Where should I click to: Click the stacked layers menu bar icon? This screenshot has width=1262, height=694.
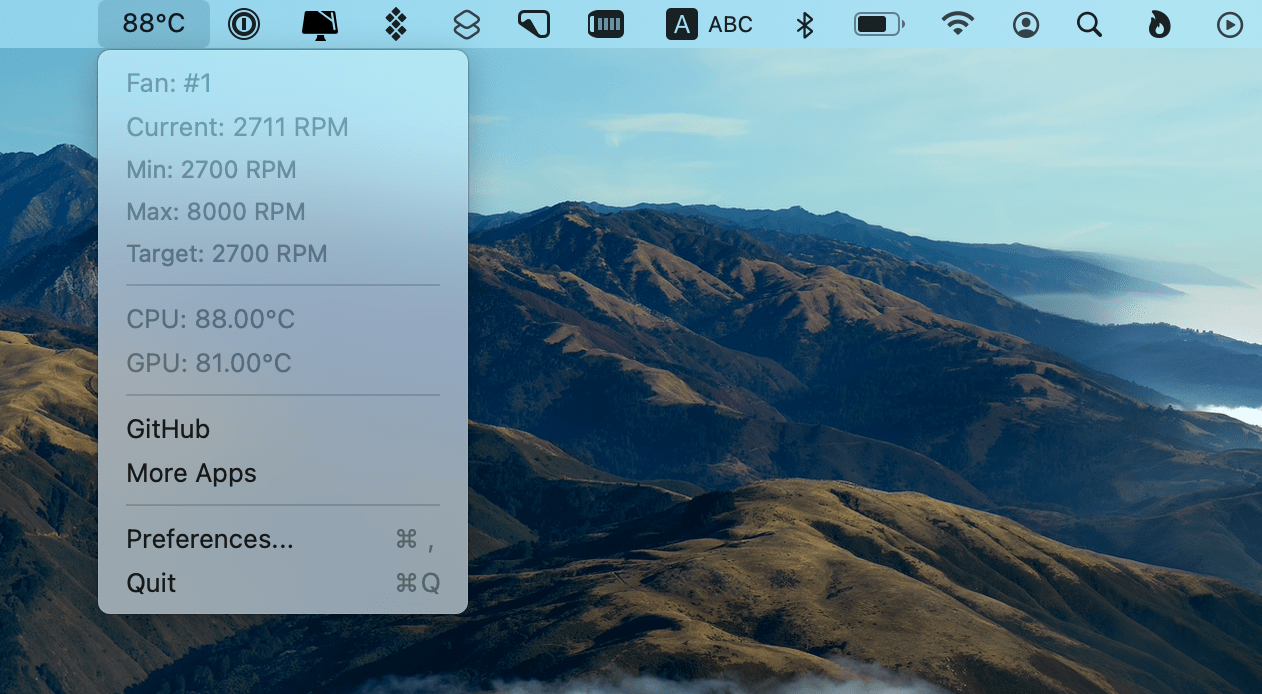(x=467, y=24)
